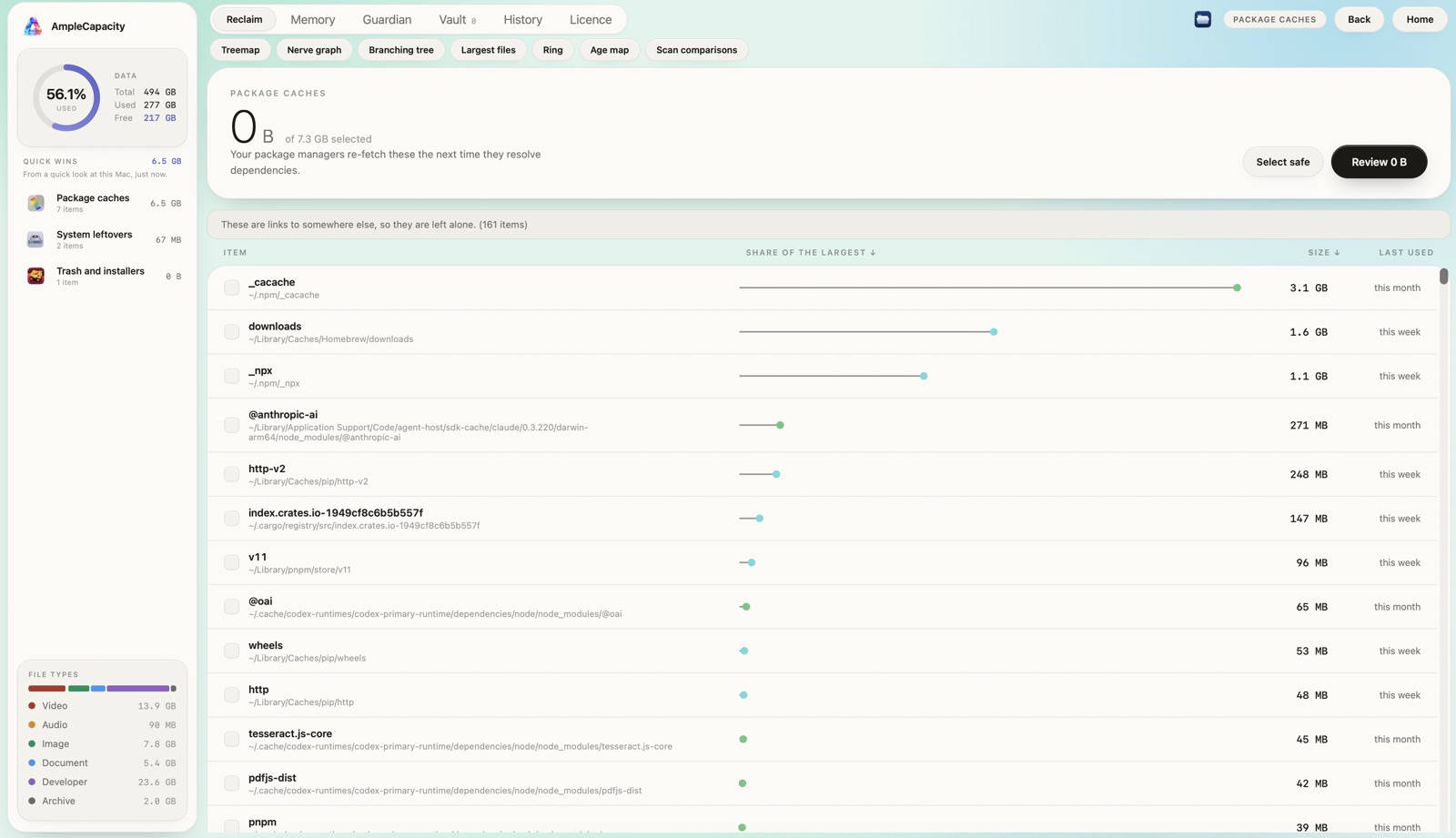This screenshot has height=838, width=1456.
Task: Click the Home button
Action: point(1420,19)
